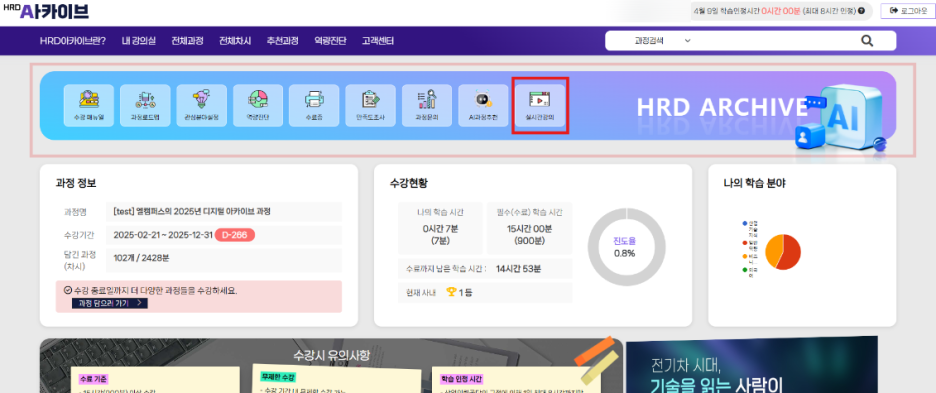
Task: Go to 고객센터 in navigation
Action: click(x=377, y=41)
